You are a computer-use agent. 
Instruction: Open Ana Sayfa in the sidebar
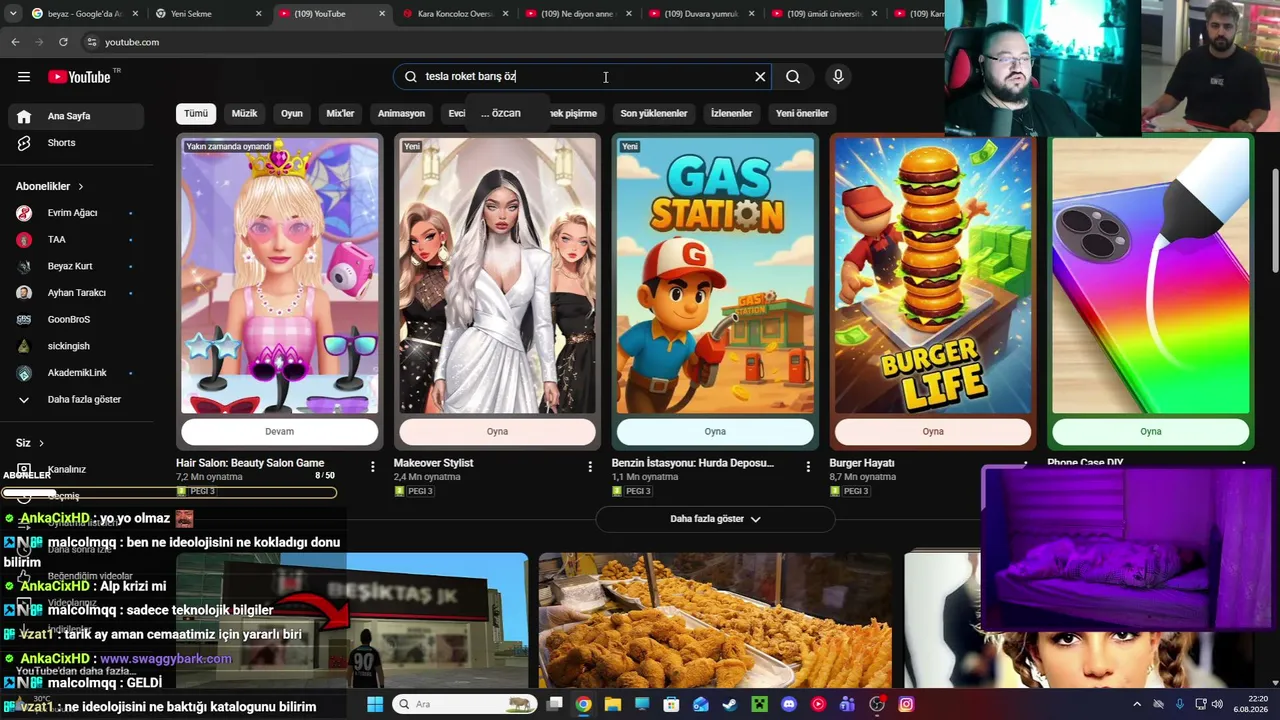coord(76,116)
